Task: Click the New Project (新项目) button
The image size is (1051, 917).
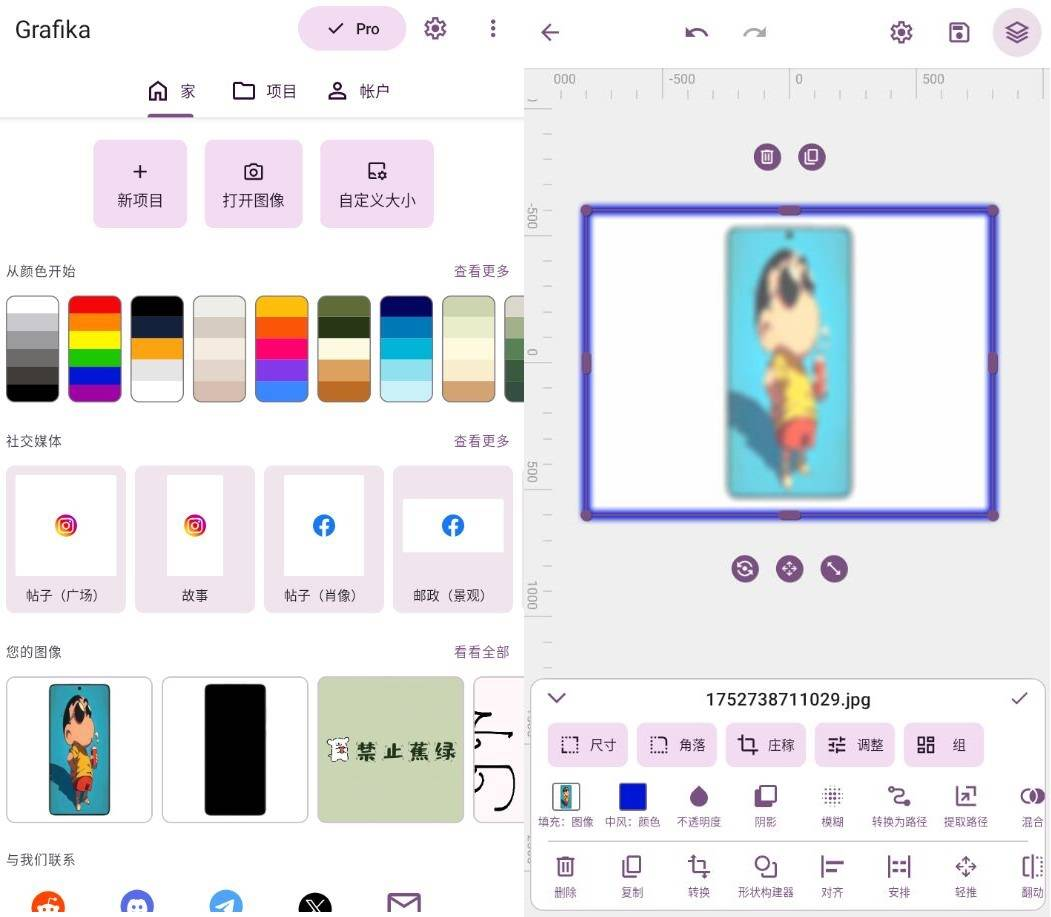Action: coord(140,184)
